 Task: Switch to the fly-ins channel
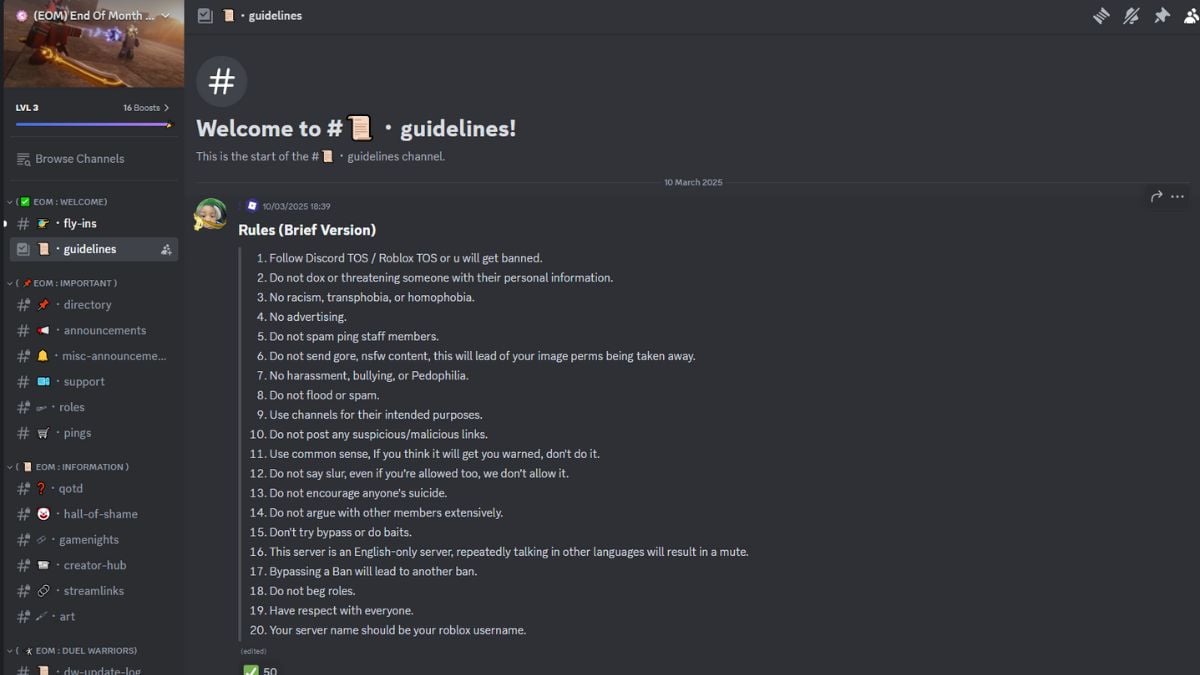(x=80, y=224)
